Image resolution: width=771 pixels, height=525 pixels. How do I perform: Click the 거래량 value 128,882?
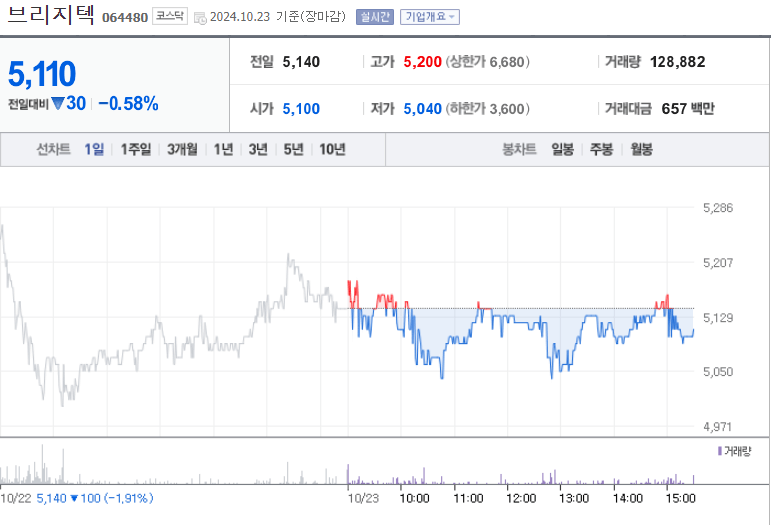point(678,62)
